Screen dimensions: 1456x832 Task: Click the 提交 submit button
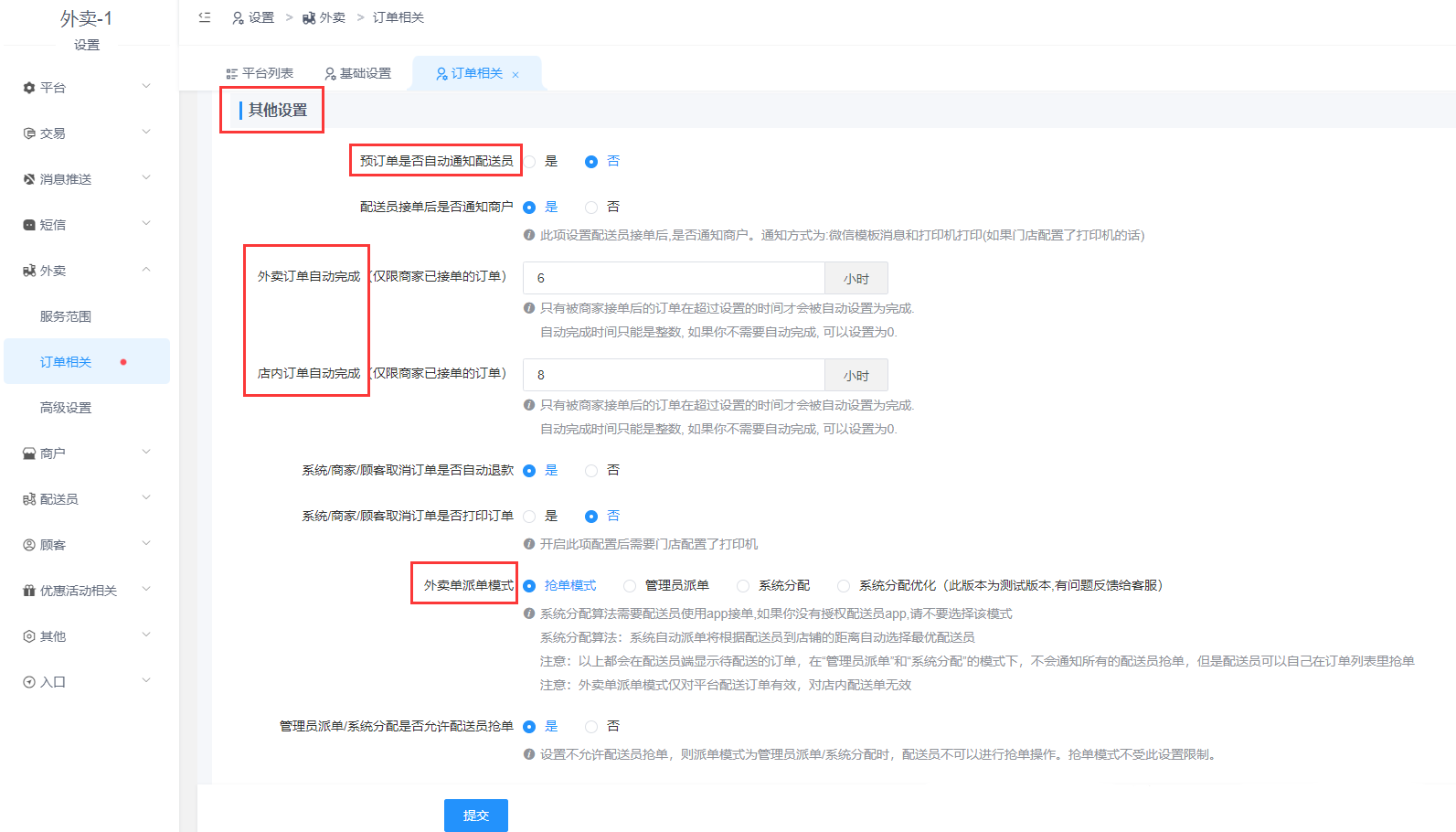click(476, 816)
